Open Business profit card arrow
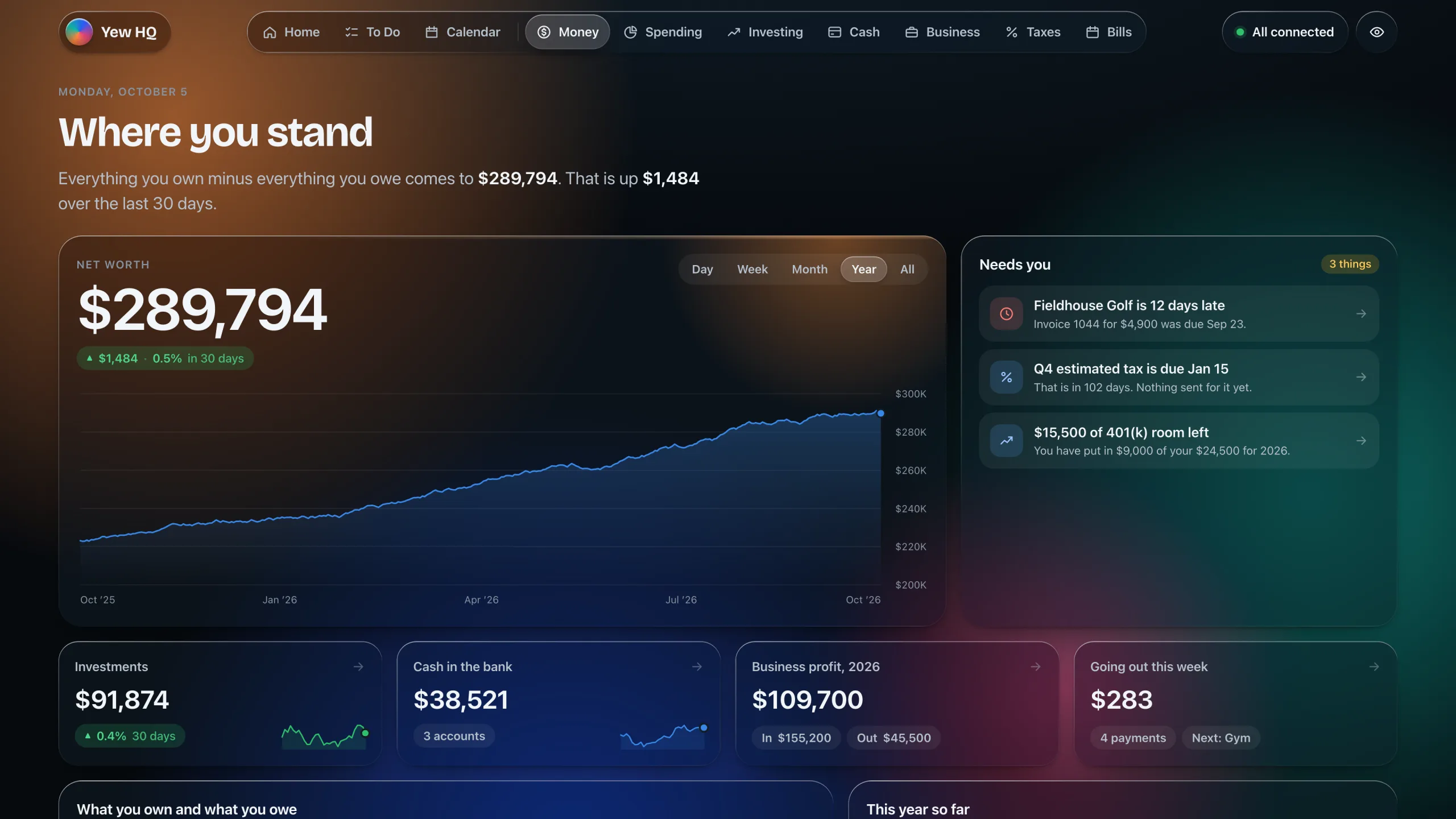This screenshot has height=819, width=1456. pos(1035,667)
